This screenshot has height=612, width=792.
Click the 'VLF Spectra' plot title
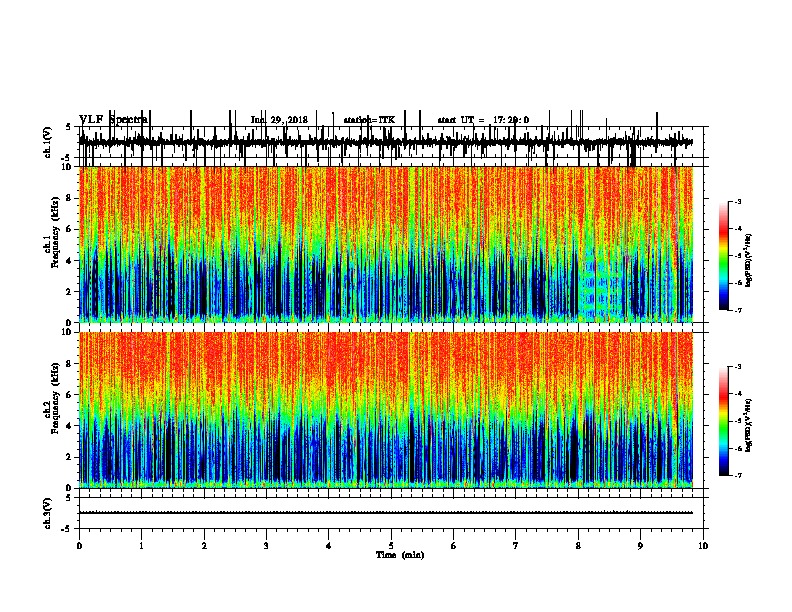[114, 119]
